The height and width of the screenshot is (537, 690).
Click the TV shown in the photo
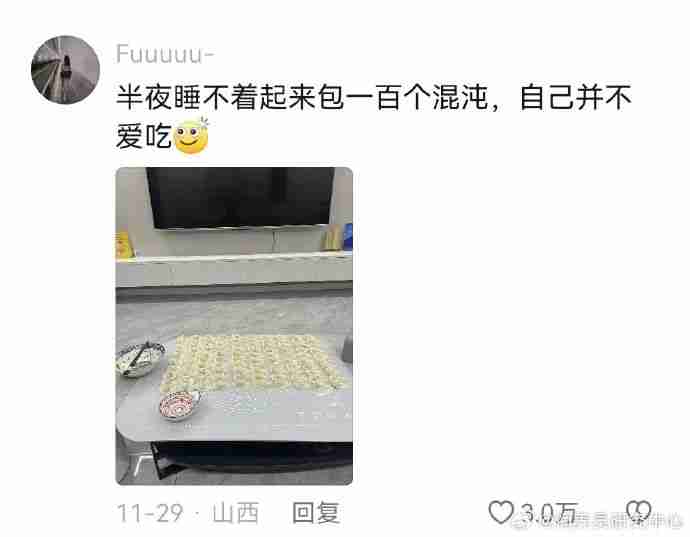tap(240, 197)
